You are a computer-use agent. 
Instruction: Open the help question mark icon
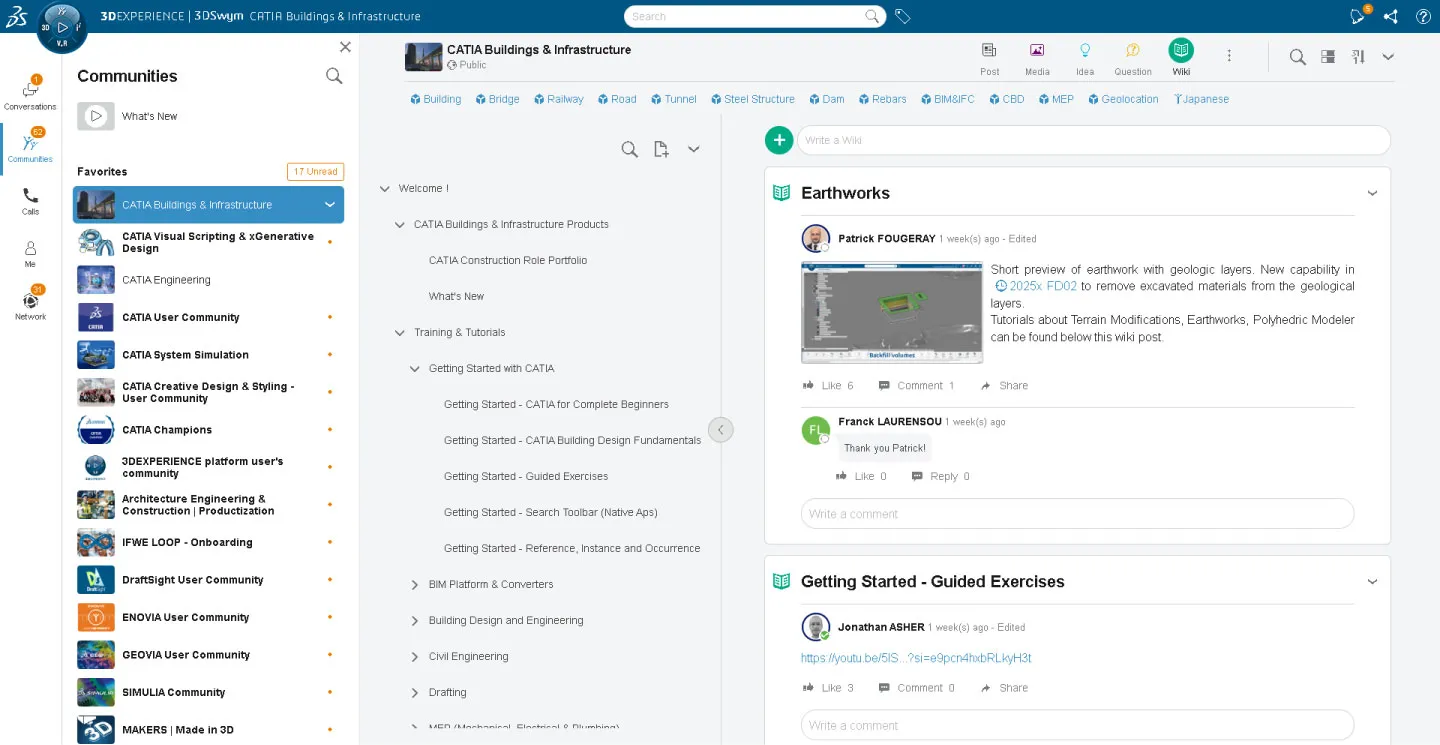1423,16
